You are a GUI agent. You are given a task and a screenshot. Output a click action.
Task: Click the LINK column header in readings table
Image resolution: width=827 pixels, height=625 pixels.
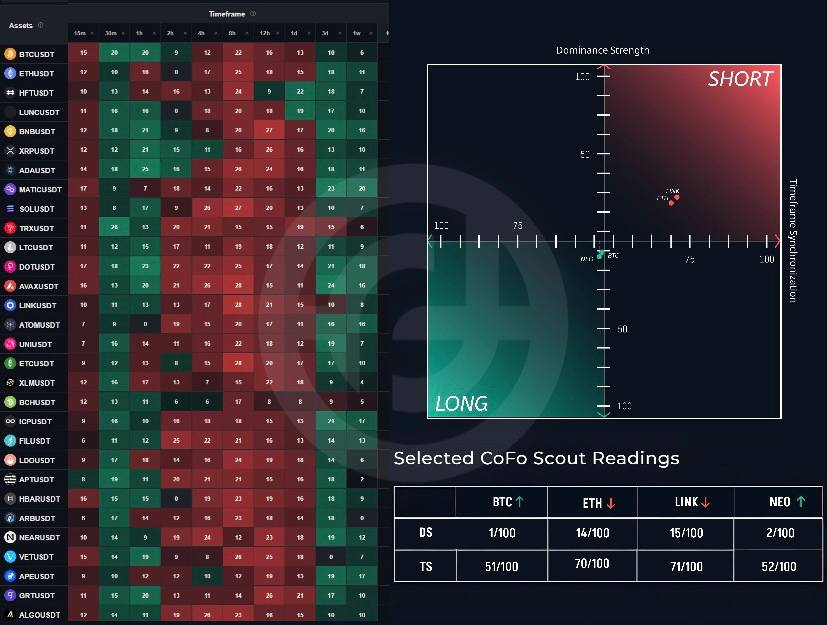[x=686, y=502]
